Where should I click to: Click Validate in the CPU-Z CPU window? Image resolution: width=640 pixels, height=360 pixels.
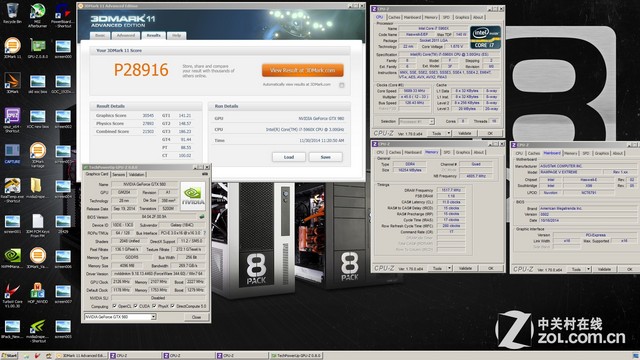[x=464, y=133]
